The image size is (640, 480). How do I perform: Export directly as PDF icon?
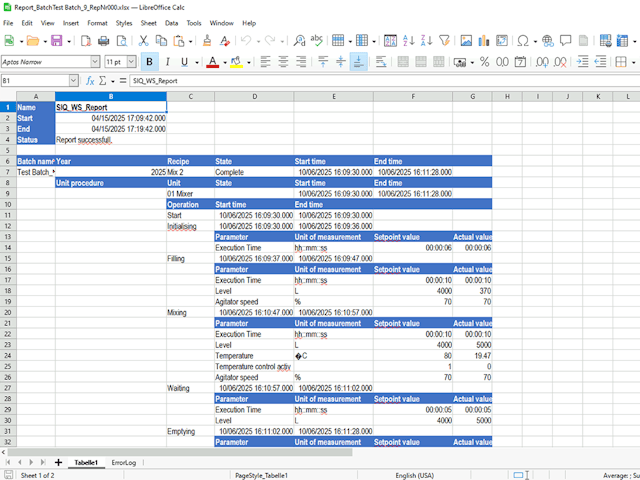[x=86, y=40]
